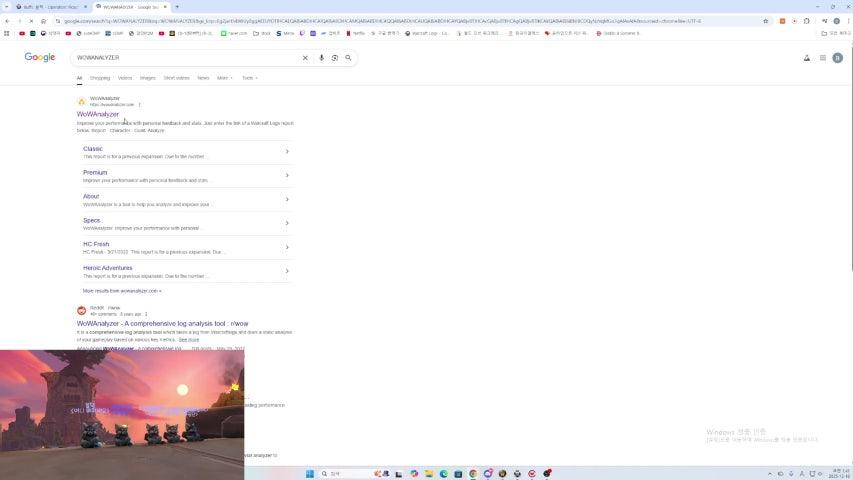Switch to Shopping results

[100, 78]
